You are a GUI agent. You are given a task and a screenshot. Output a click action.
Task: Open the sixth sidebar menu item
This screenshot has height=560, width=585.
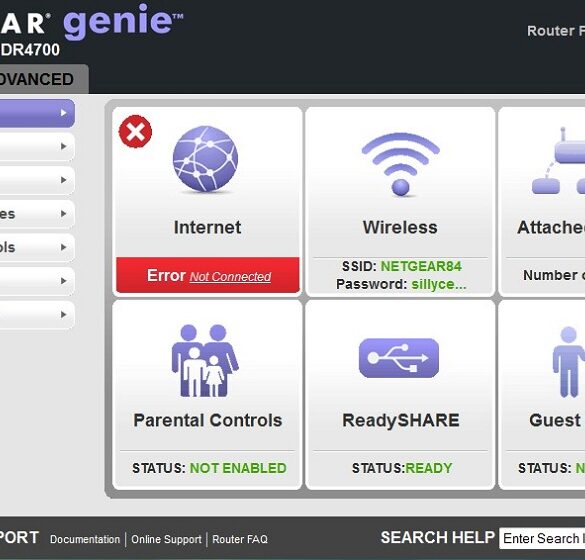click(x=37, y=281)
